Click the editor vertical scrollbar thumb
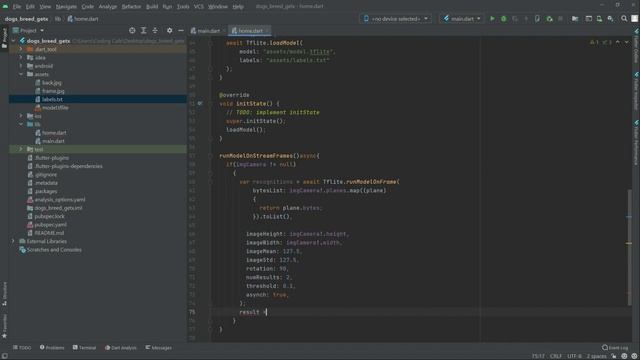640x360 pixels. coord(629,247)
